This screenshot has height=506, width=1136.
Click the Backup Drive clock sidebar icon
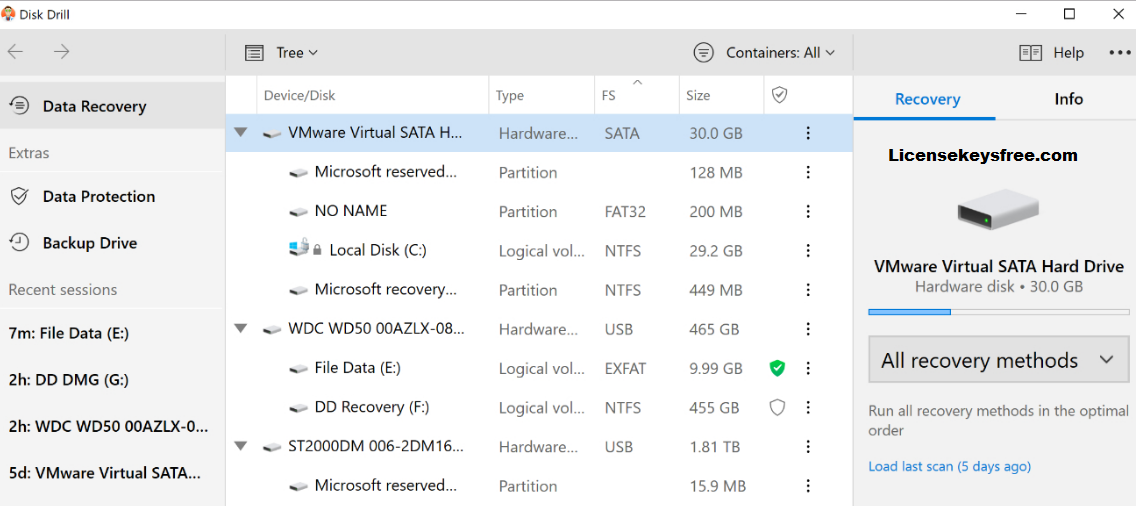coord(20,243)
